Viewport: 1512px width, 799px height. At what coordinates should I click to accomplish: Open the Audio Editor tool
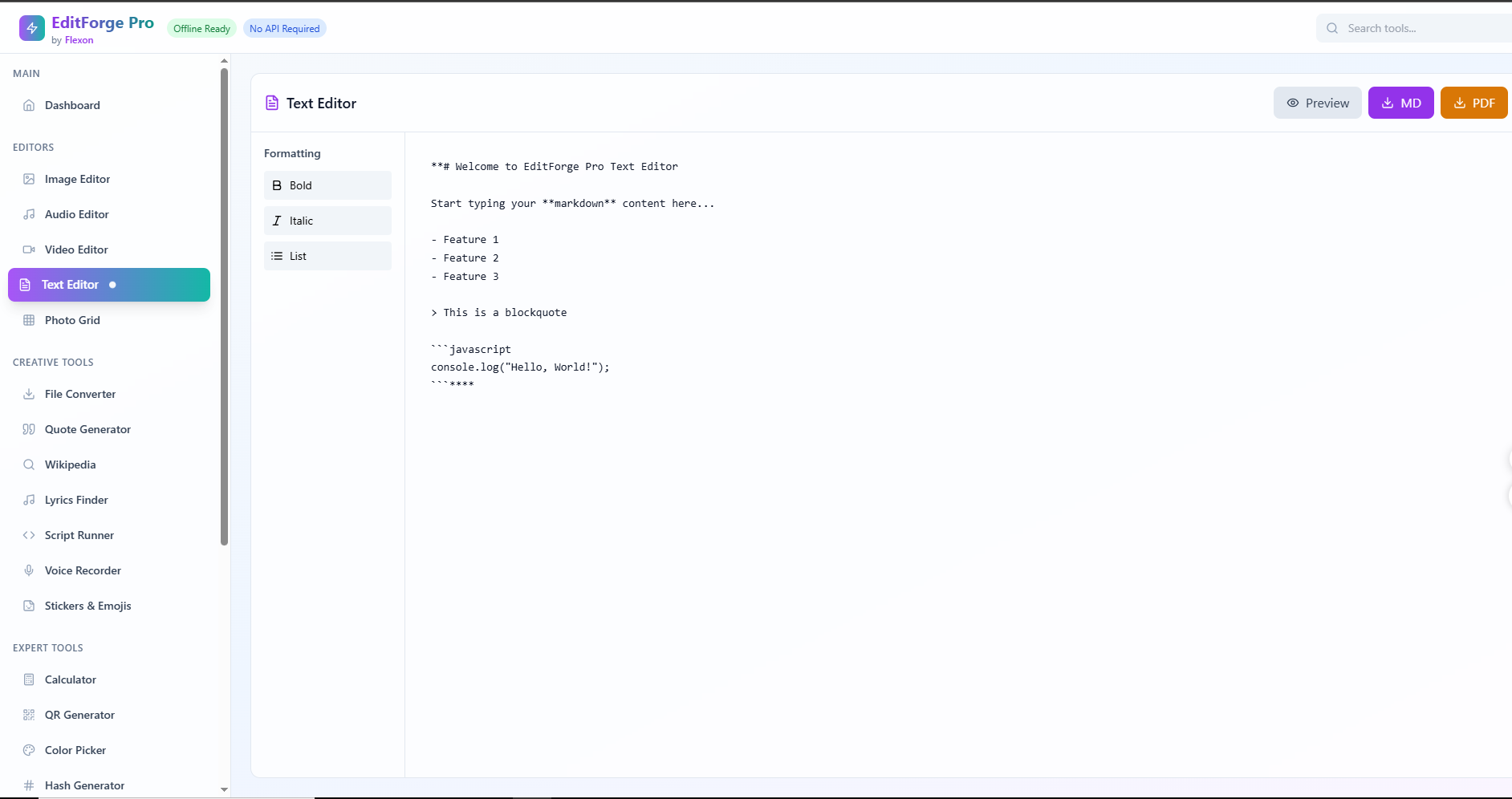109,214
